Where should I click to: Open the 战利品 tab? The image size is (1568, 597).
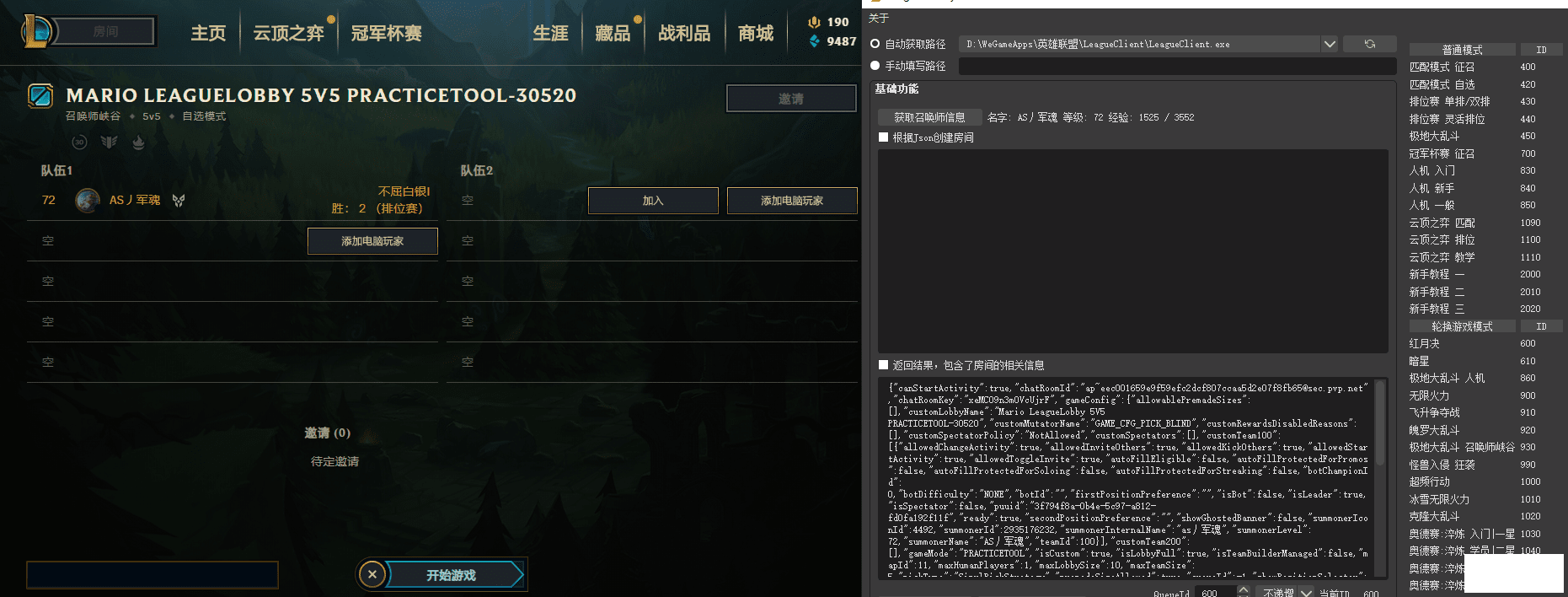tap(684, 33)
